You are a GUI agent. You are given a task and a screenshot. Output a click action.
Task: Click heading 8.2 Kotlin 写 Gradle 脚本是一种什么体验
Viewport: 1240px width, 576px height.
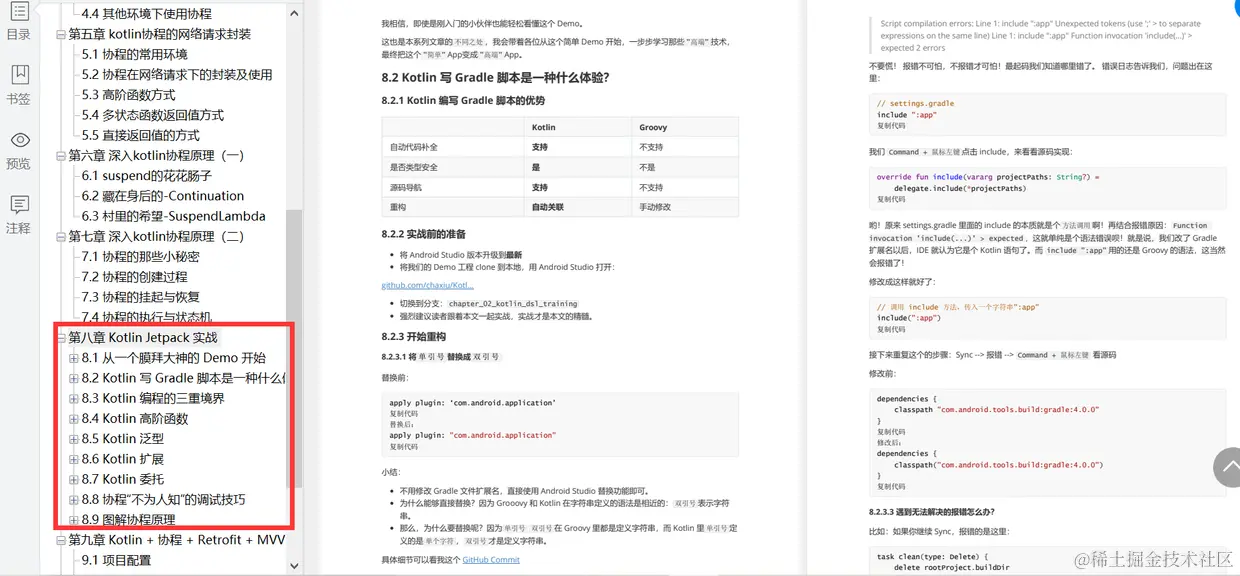point(496,77)
